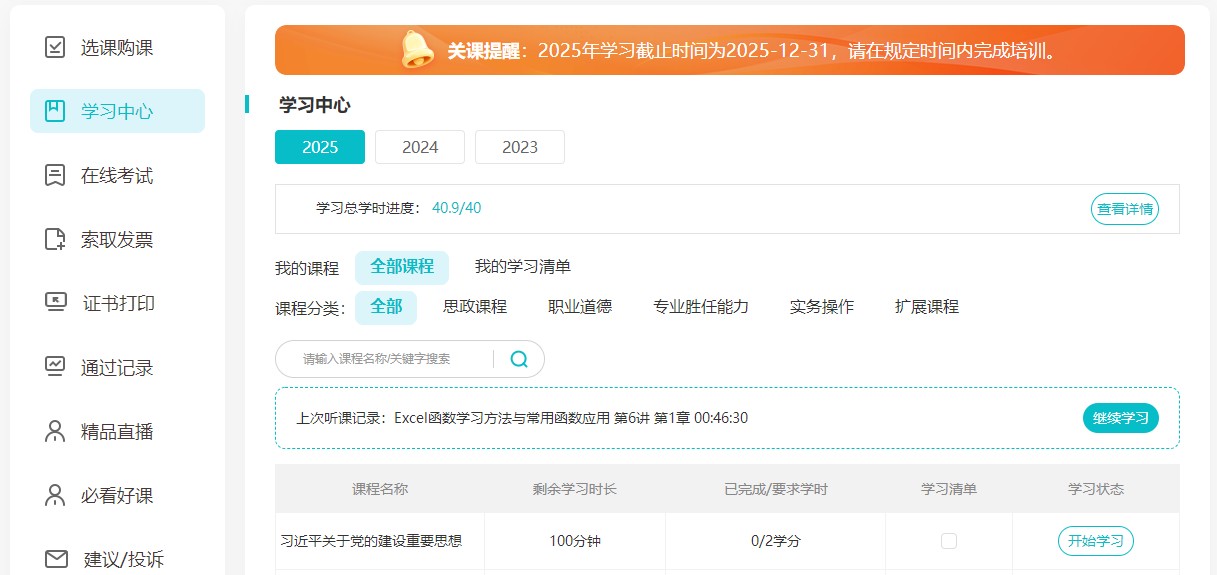Screen dimensions: 1217x575
Task: Open 精品直播 in the sidebar
Action: pos(117,431)
